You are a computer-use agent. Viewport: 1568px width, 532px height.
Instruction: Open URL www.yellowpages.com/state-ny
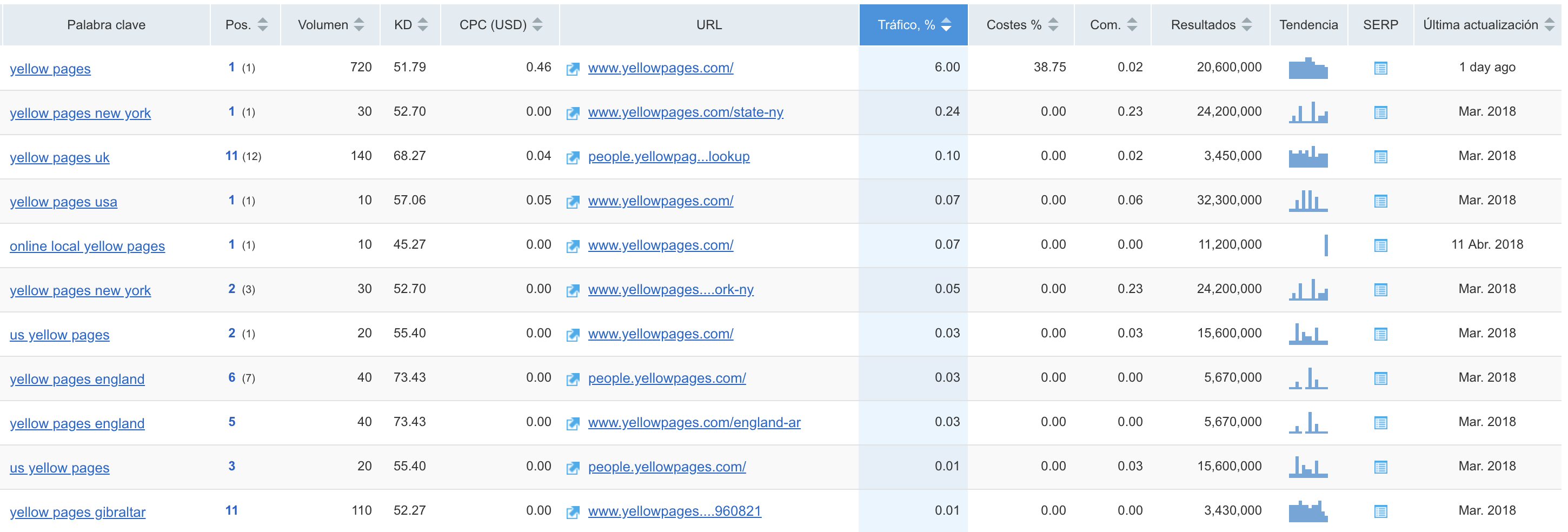point(686,112)
